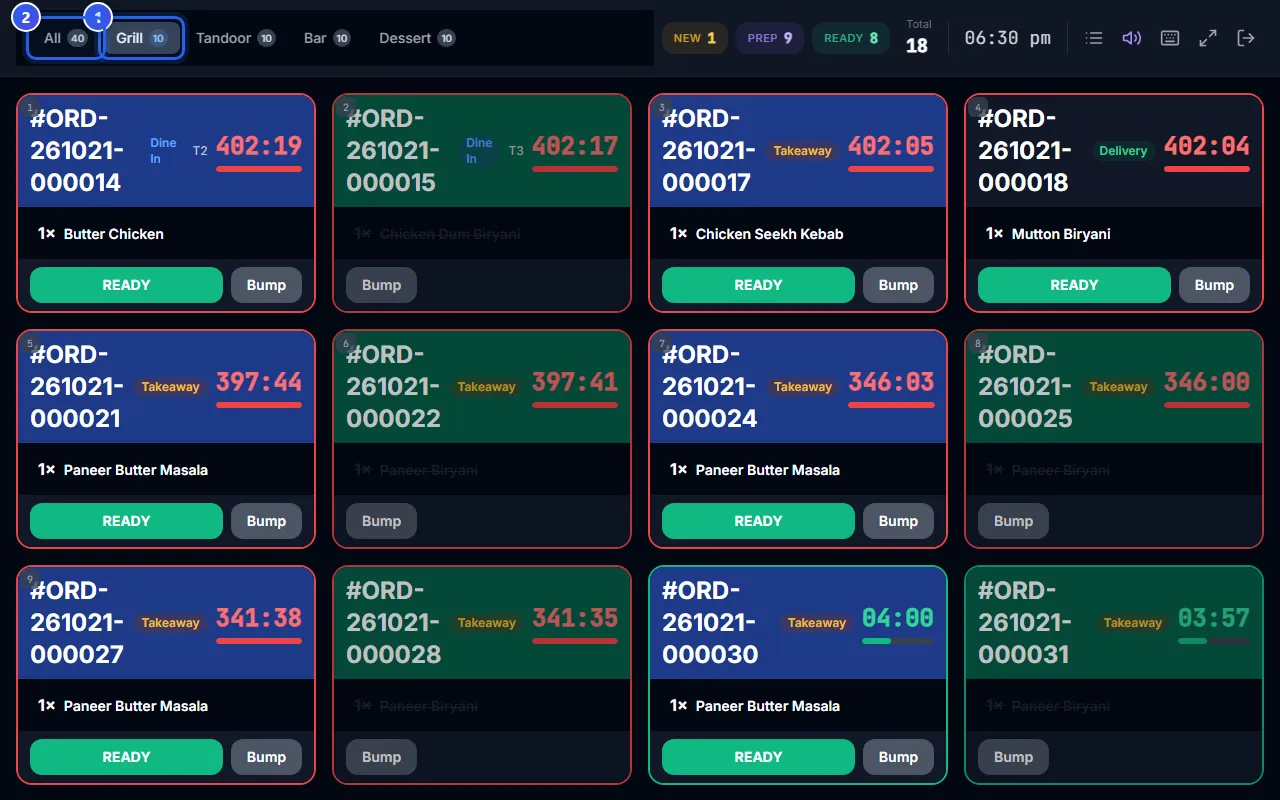This screenshot has width=1280, height=800.
Task: Click the Butter Chicken item line
Action: tap(166, 233)
